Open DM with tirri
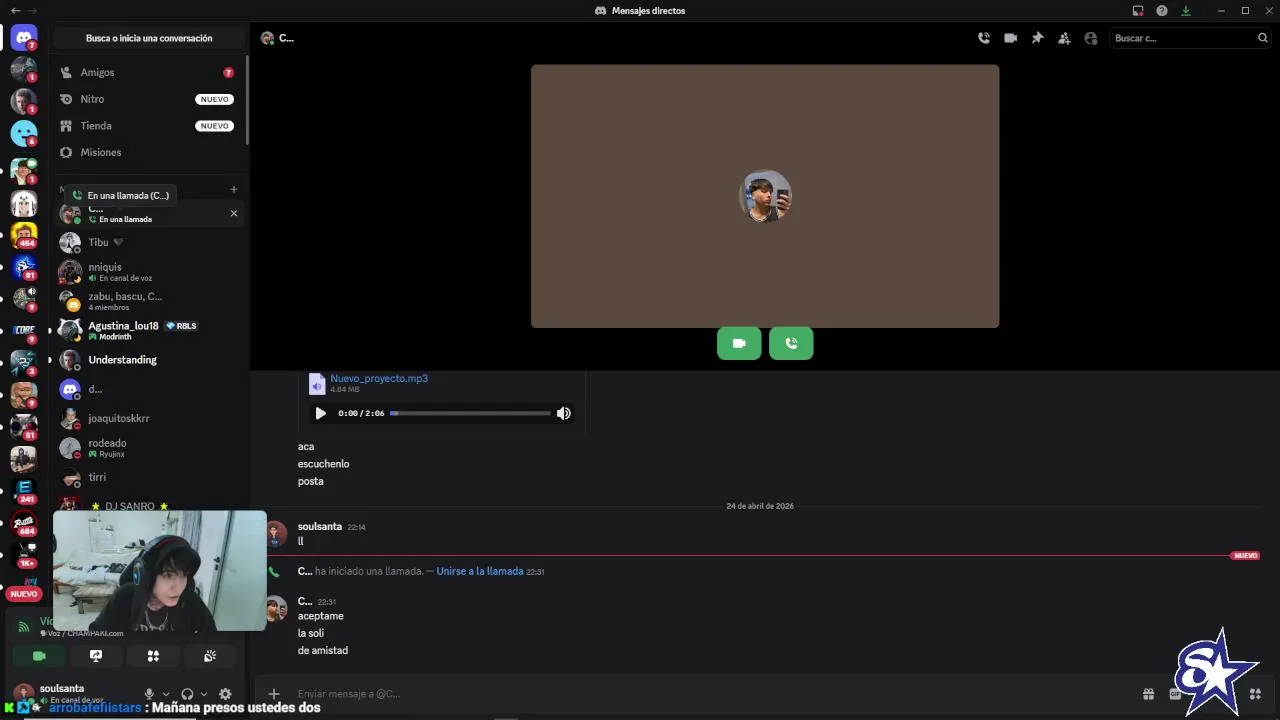This screenshot has height=720, width=1280. coord(149,477)
